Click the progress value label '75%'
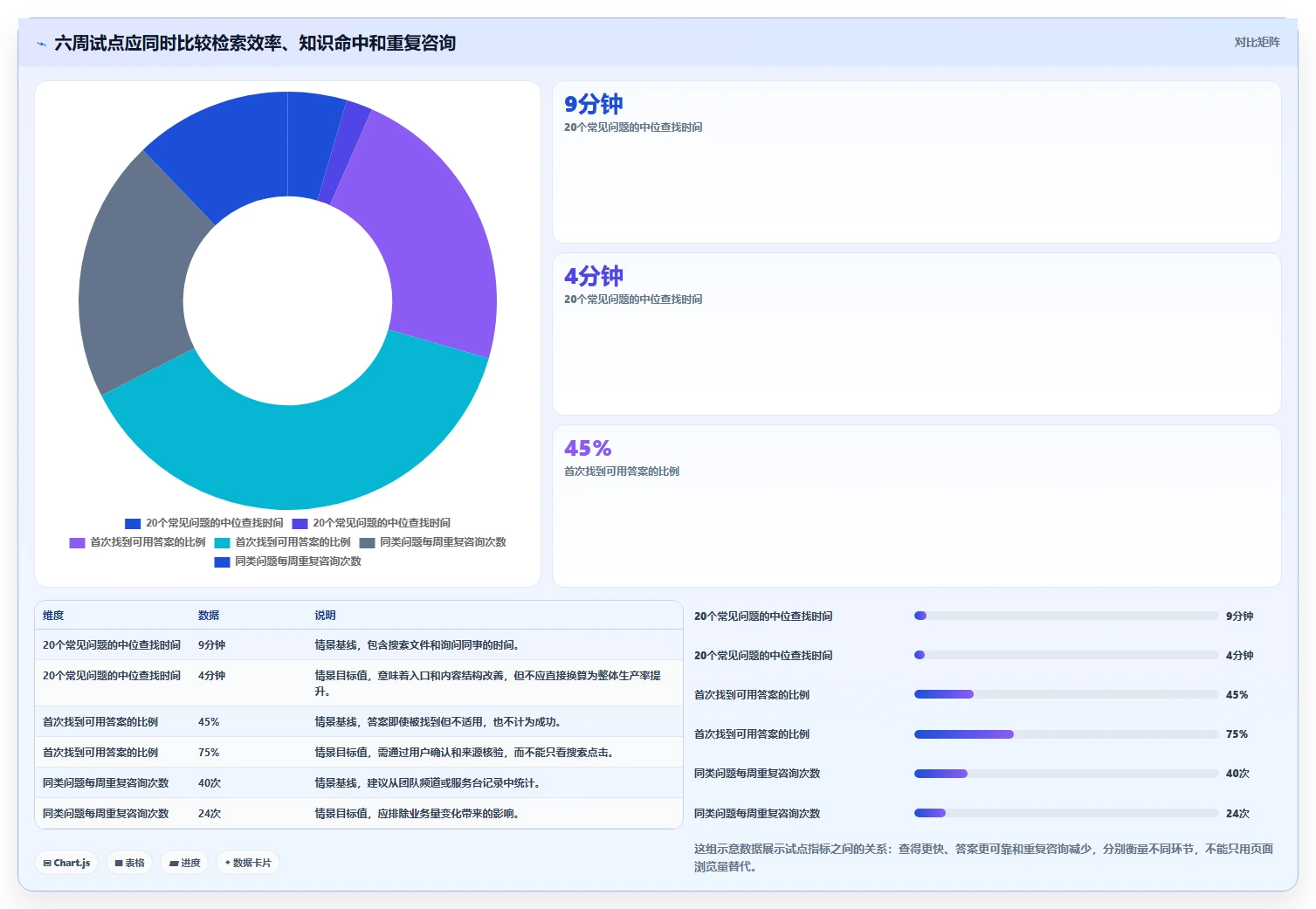 [x=1237, y=734]
